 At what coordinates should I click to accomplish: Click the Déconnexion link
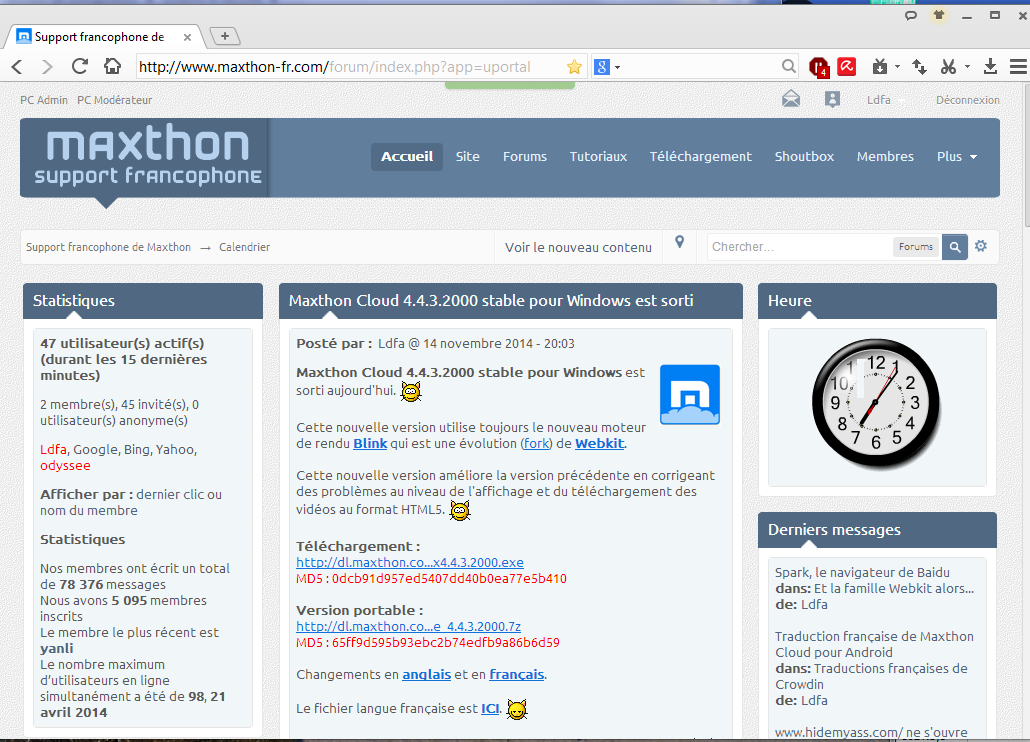pos(968,100)
